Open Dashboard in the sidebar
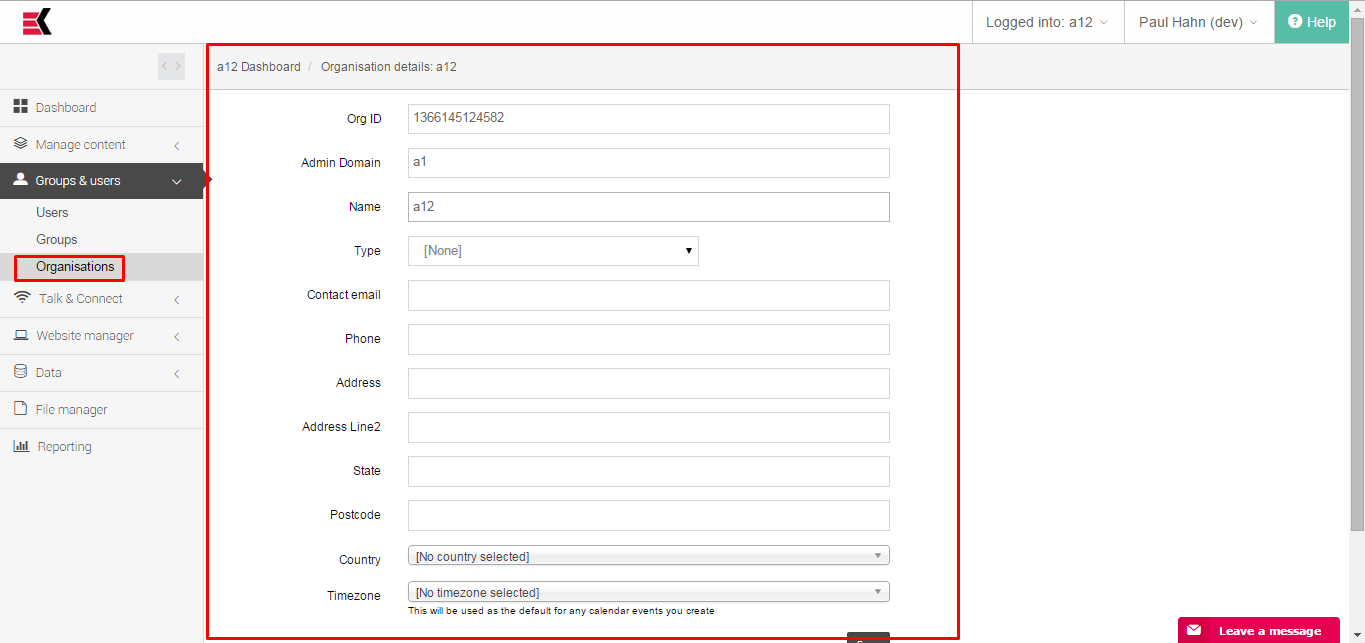1365x643 pixels. click(66, 107)
